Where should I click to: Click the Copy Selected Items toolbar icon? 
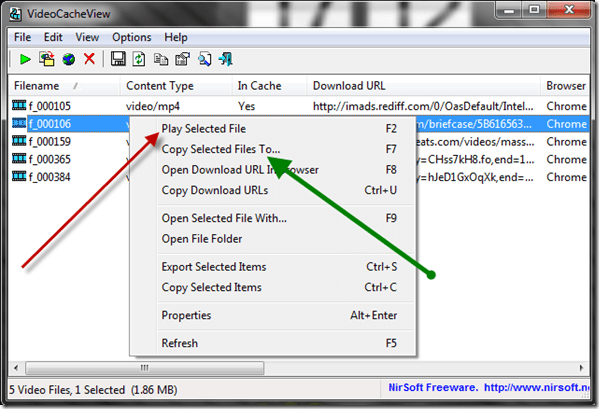pyautogui.click(x=161, y=59)
